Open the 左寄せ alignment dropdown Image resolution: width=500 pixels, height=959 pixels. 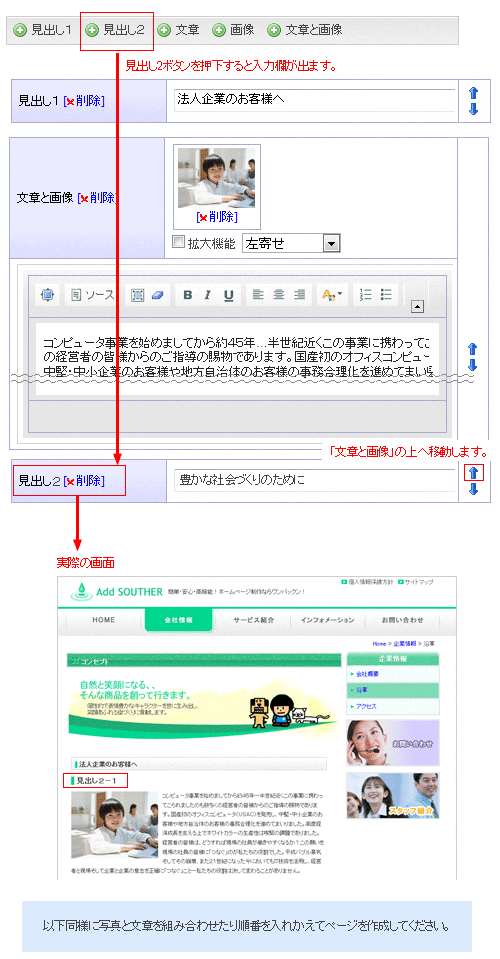coord(292,243)
